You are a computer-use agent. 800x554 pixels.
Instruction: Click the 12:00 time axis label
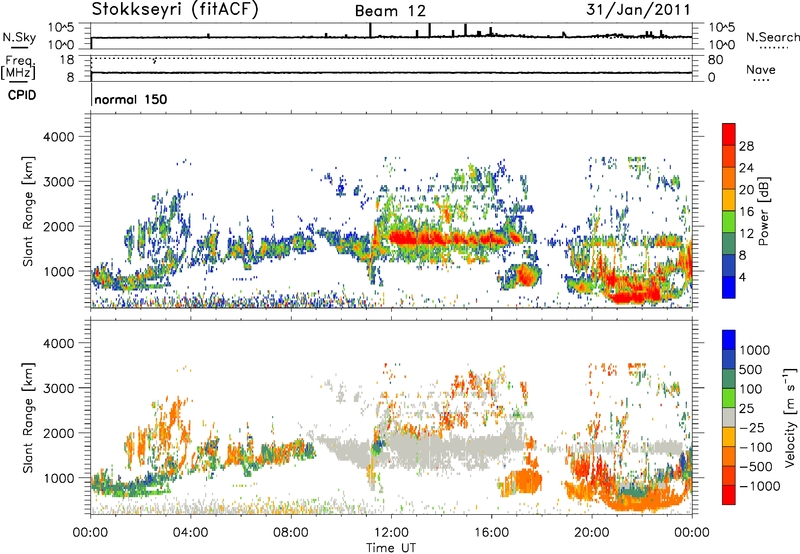391,533
